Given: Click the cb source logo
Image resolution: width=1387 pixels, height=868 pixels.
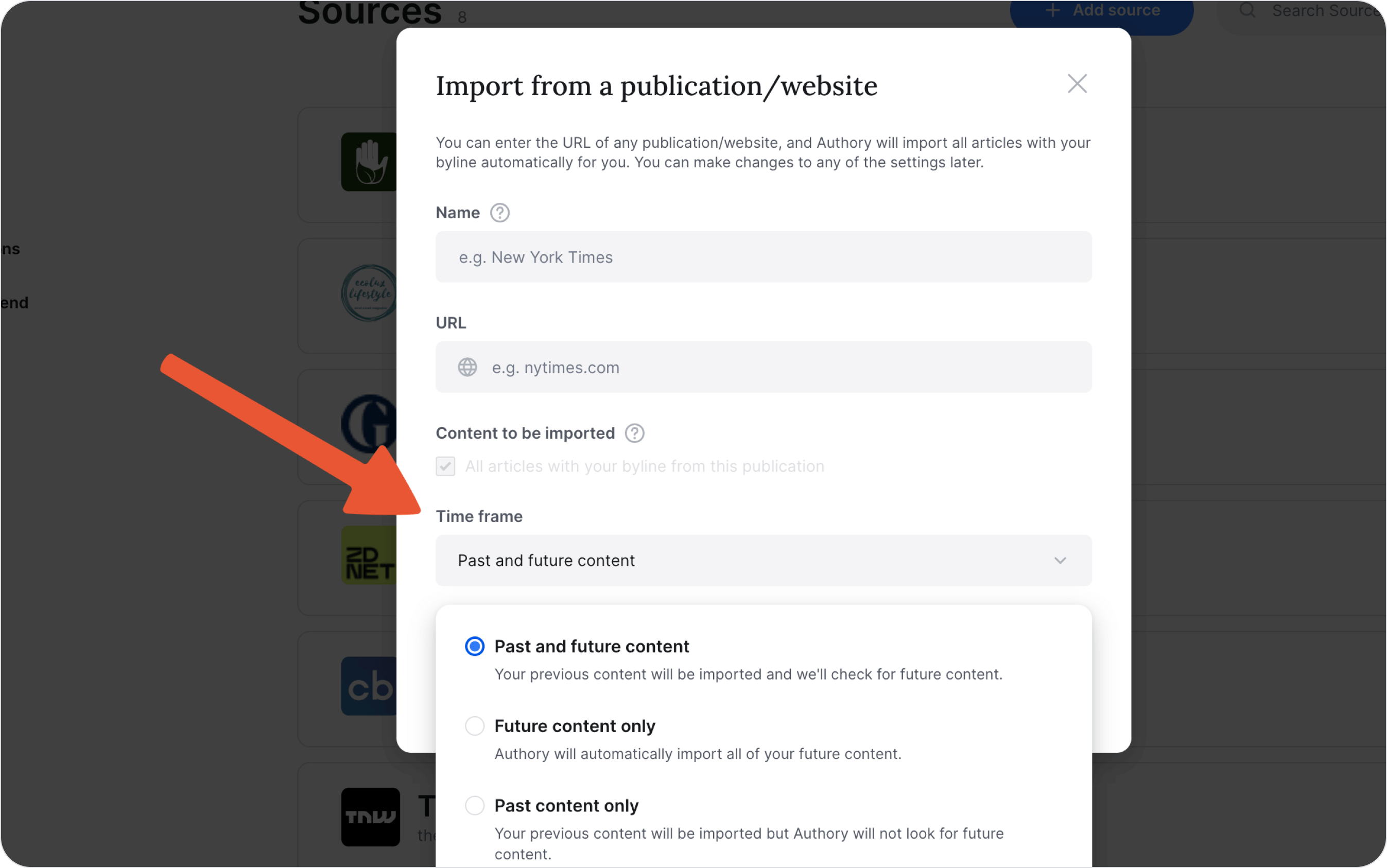Looking at the screenshot, I should point(369,686).
